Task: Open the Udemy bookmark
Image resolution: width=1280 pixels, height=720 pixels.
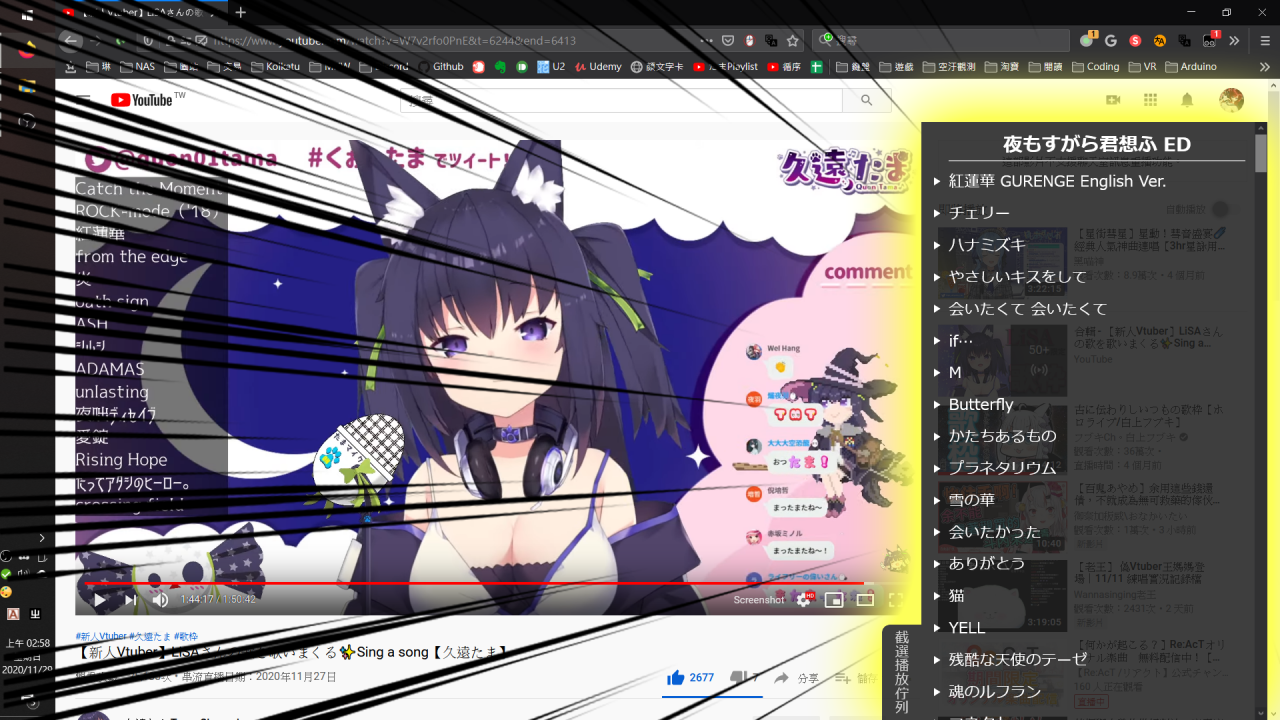Action: tap(597, 67)
